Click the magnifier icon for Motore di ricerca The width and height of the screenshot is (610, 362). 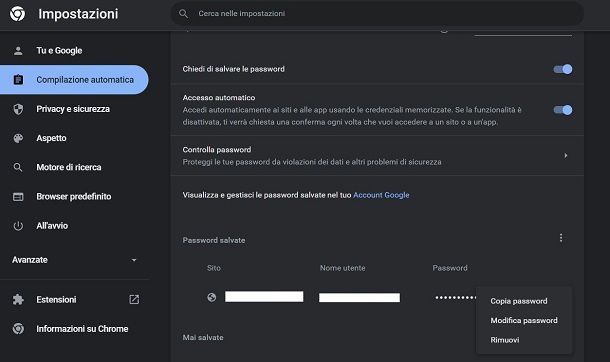pyautogui.click(x=18, y=167)
